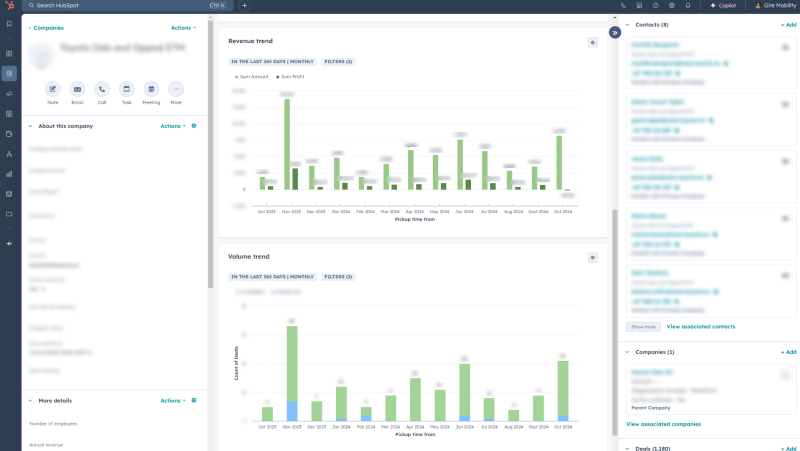Open the Help question-mark icon
Screen dimensions: 800x451
(x=656, y=6)
